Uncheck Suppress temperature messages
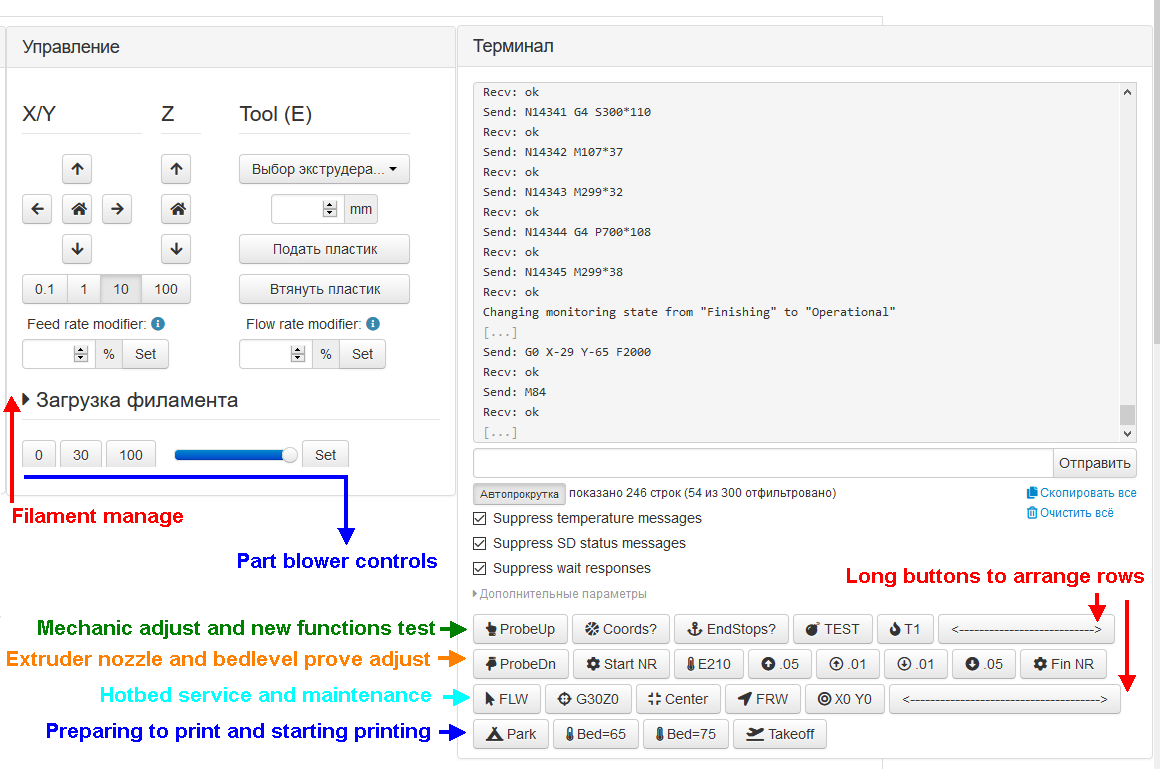The height and width of the screenshot is (769, 1160). click(477, 518)
